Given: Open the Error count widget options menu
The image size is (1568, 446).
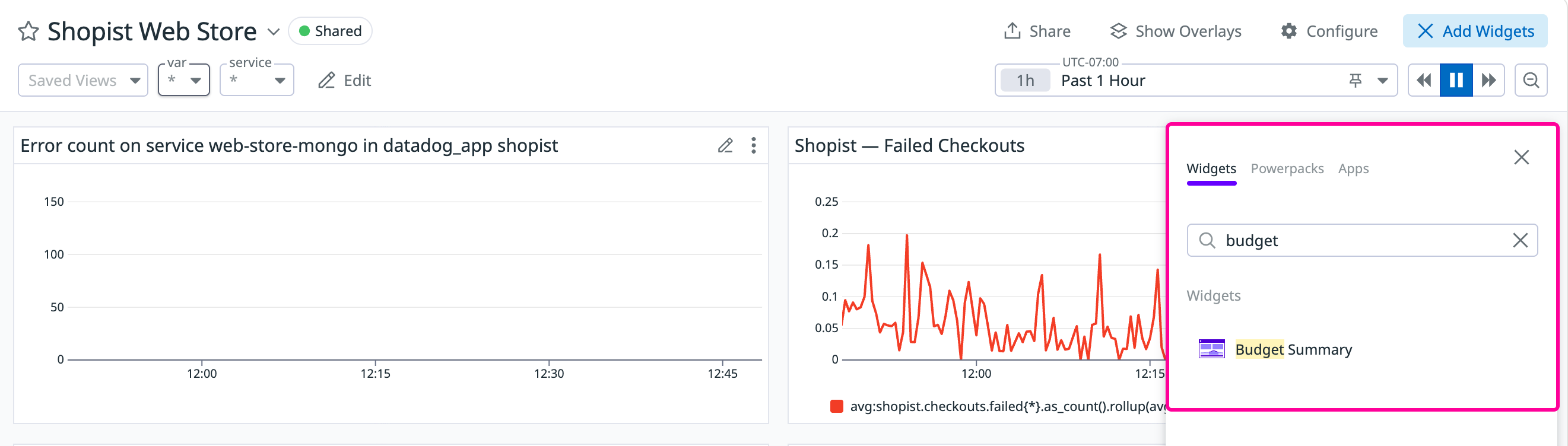Looking at the screenshot, I should [754, 145].
